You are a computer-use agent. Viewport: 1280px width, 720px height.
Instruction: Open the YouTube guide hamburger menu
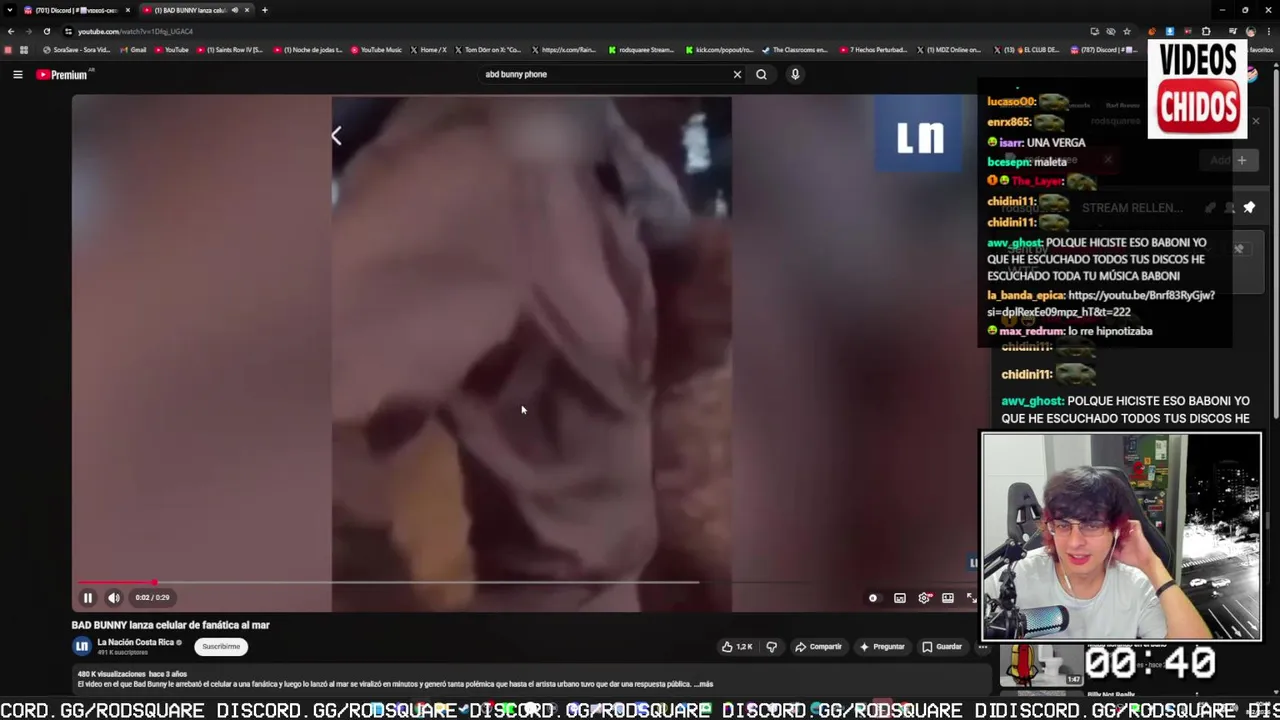(17, 74)
